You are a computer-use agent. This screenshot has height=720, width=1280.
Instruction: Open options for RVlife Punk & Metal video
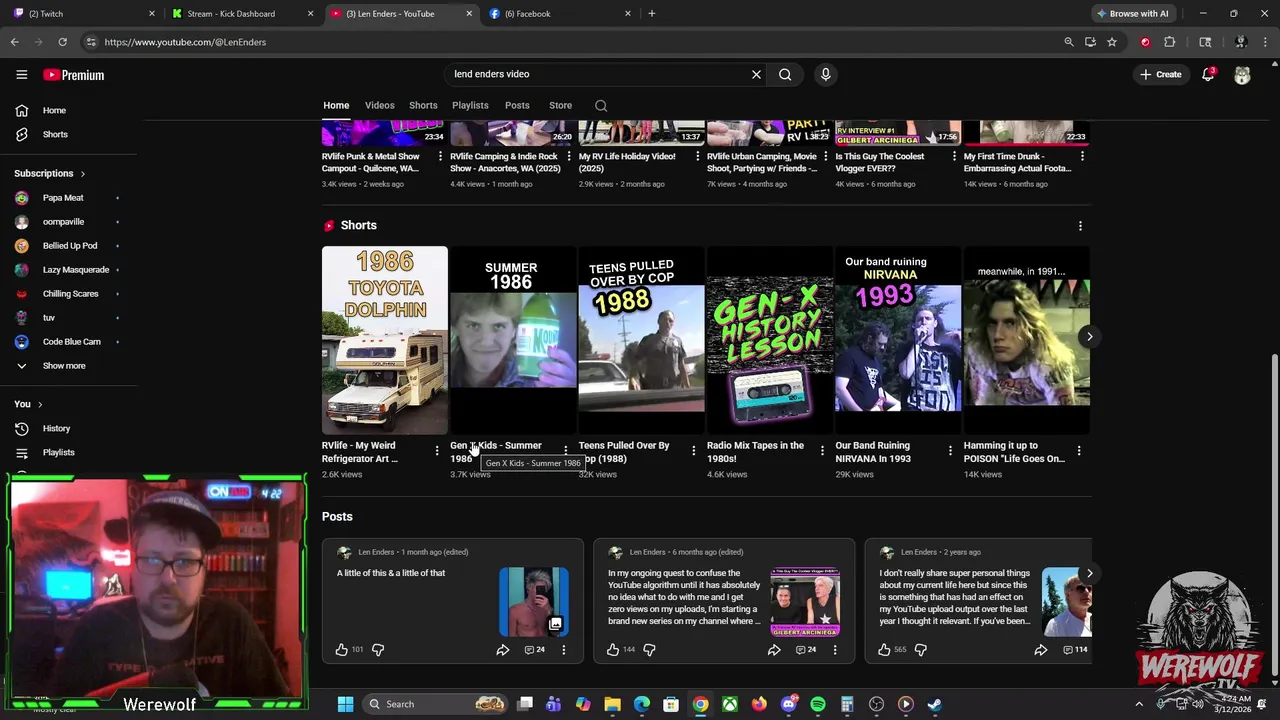point(440,157)
